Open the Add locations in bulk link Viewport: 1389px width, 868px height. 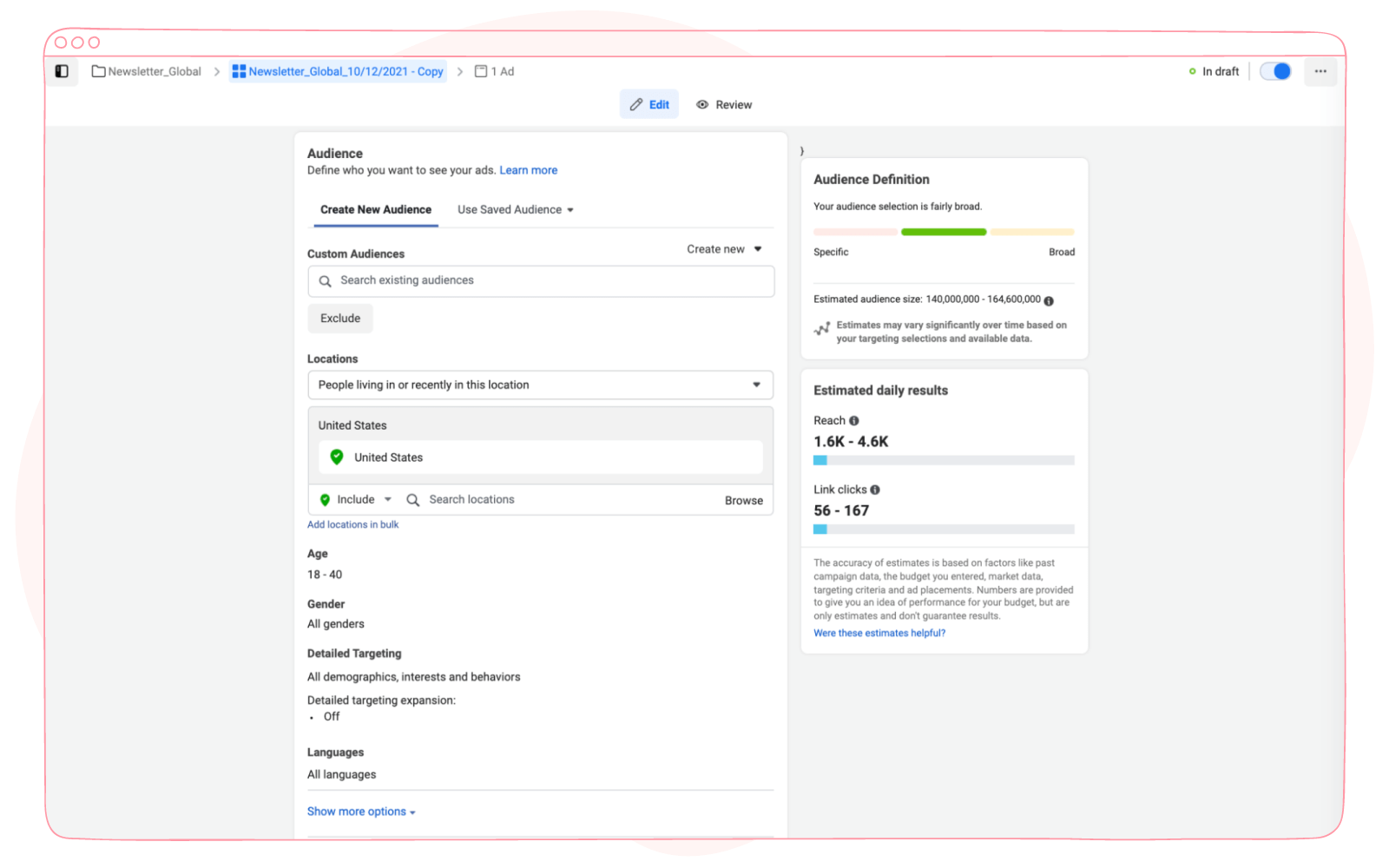click(x=352, y=525)
